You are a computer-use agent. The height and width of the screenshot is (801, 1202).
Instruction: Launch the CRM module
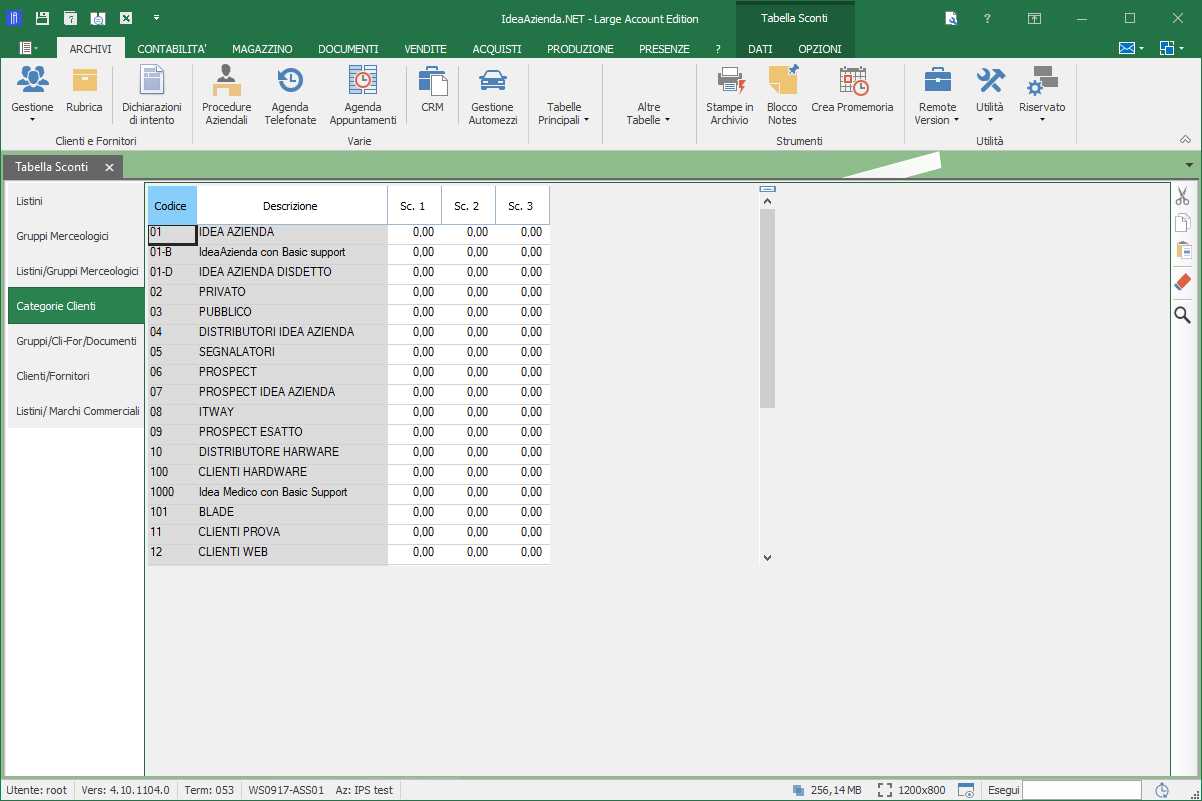click(x=432, y=90)
